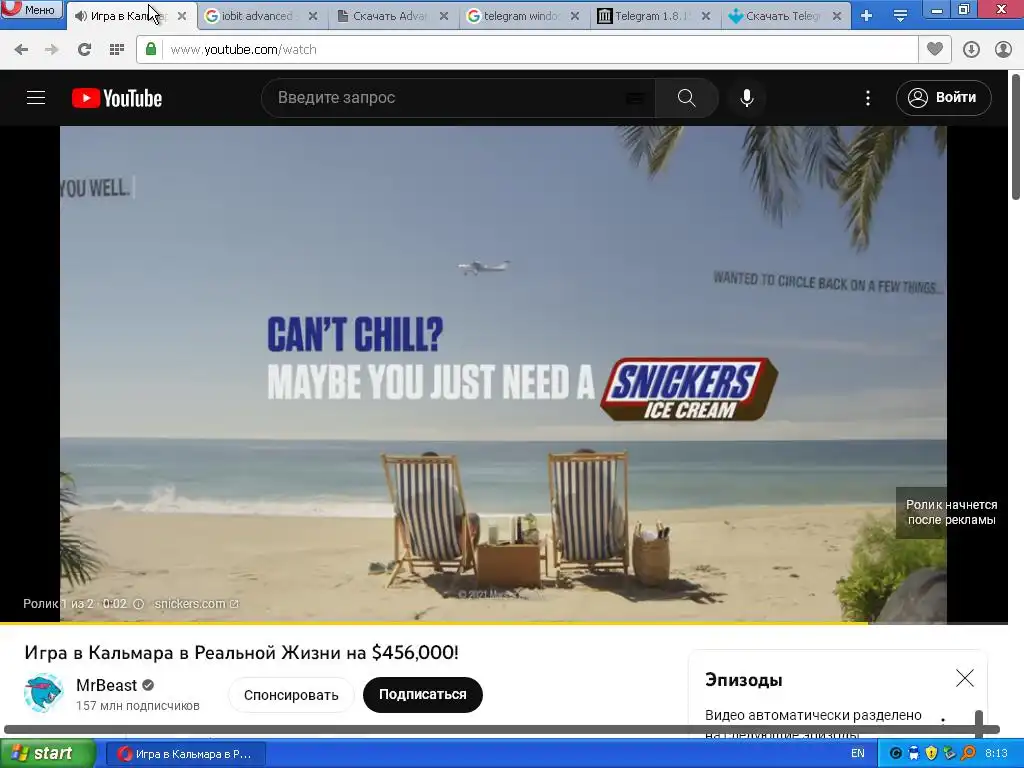Close the Эпизоды panel
The height and width of the screenshot is (768, 1024).
coord(965,678)
